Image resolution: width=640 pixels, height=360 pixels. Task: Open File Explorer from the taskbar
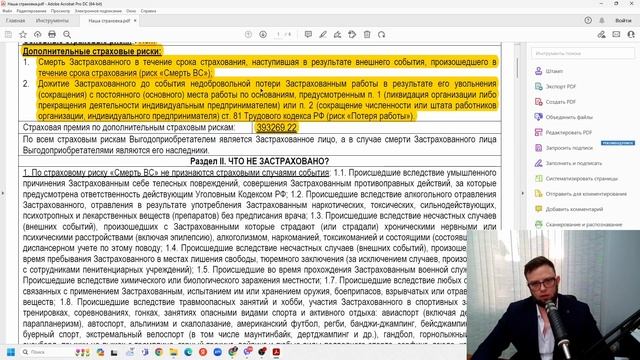[x=173, y=352]
